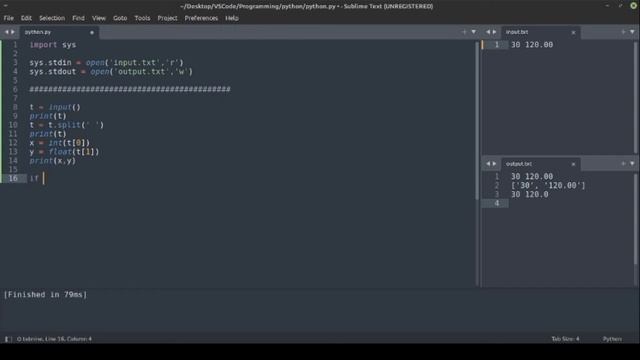Image resolution: width=640 pixels, height=360 pixels.
Task: Click the Finished in 79ms build output
Action: tap(45, 295)
